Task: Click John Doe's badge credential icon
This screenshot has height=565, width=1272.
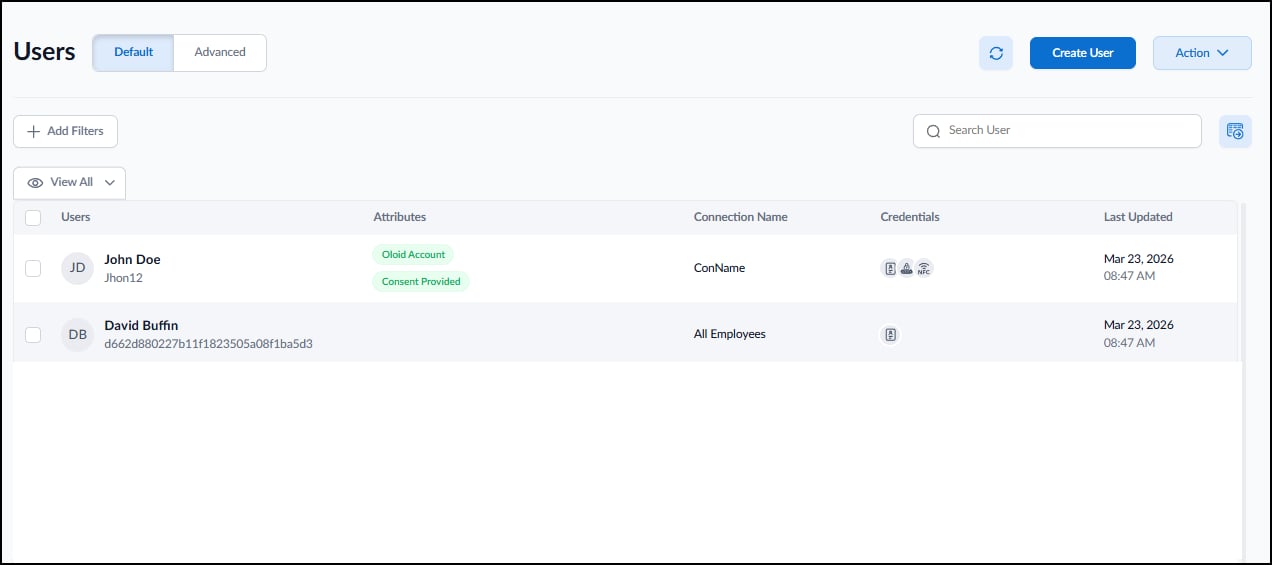Action: click(890, 268)
